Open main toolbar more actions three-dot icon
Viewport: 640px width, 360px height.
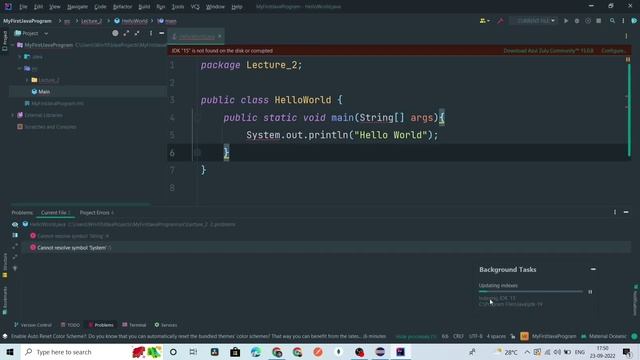coord(623,21)
